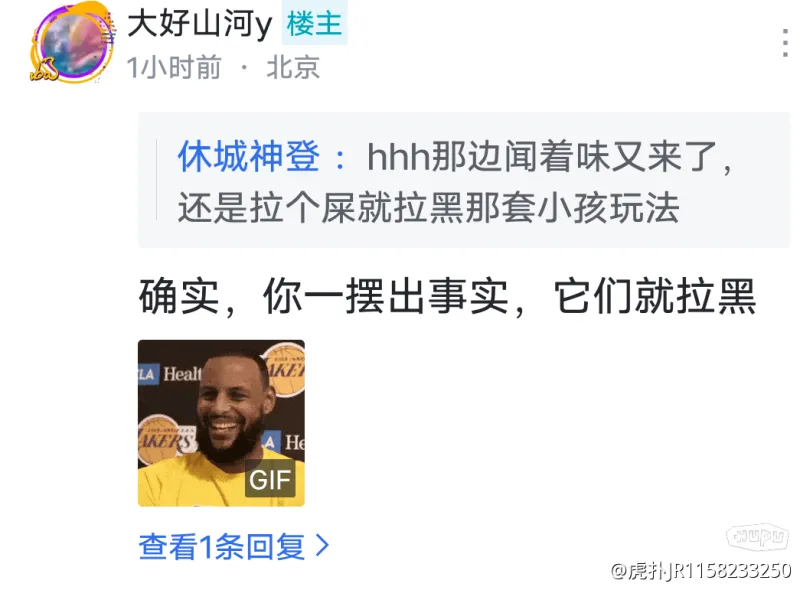
Task: Click the Hupu watermark logo
Action: [x=757, y=536]
